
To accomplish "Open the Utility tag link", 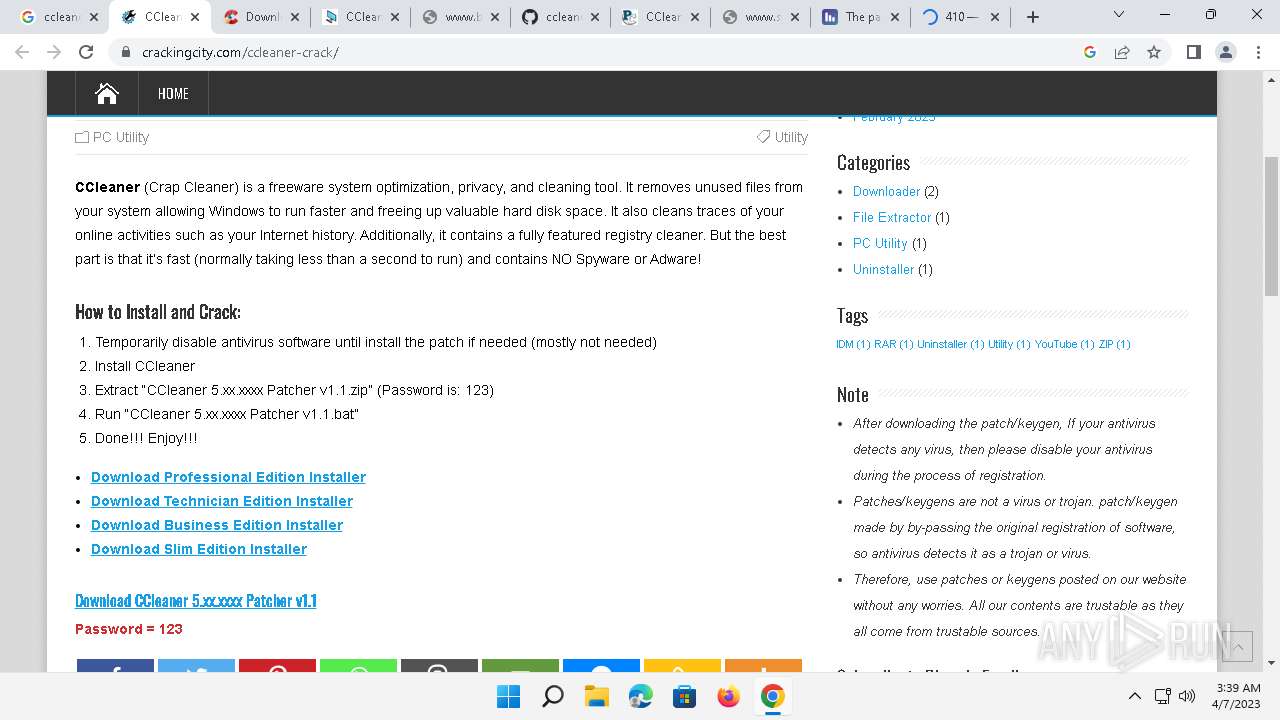I will coord(791,137).
